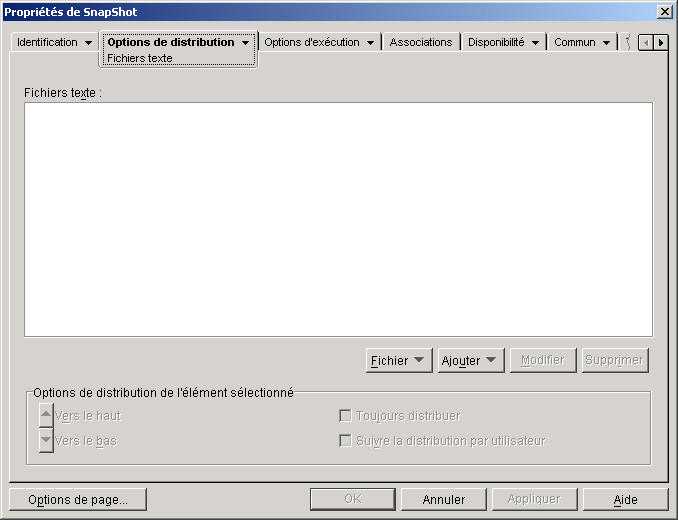Toggle Suivre la distribution par utilisateur checkbox
This screenshot has width=678, height=520.
coord(345,441)
